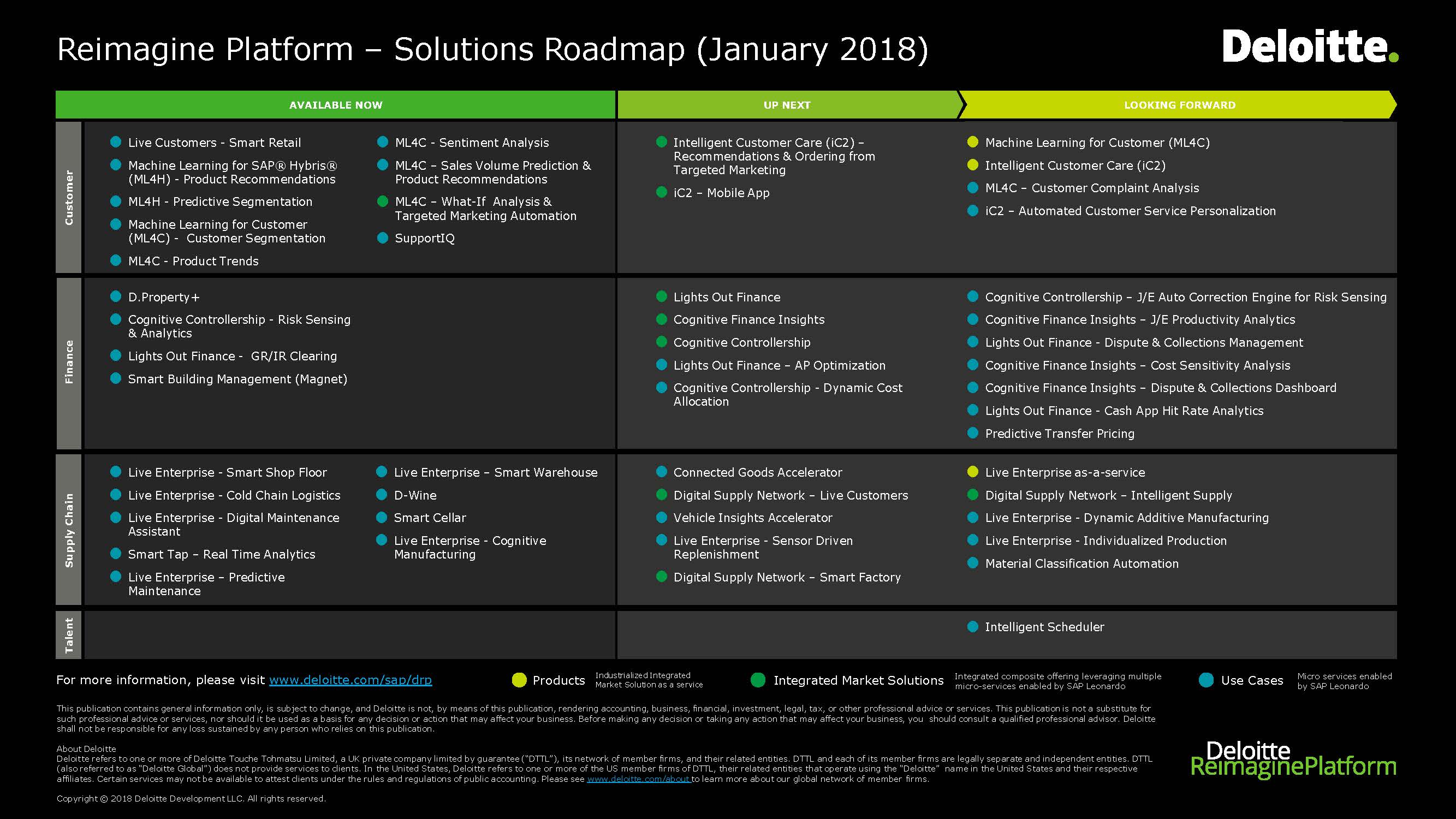This screenshot has width=1456, height=819.
Task: Open the www.deloitte.com/sap/drp link
Action: [350, 680]
